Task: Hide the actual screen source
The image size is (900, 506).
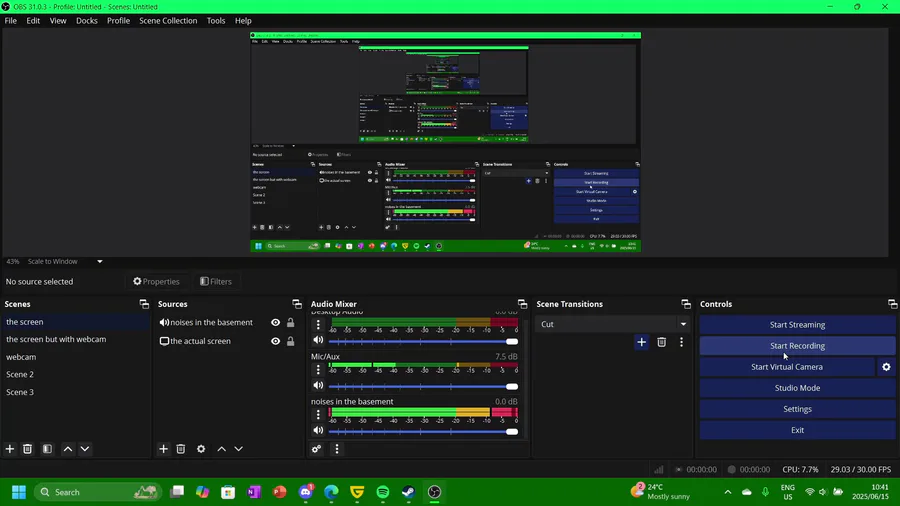Action: click(276, 341)
